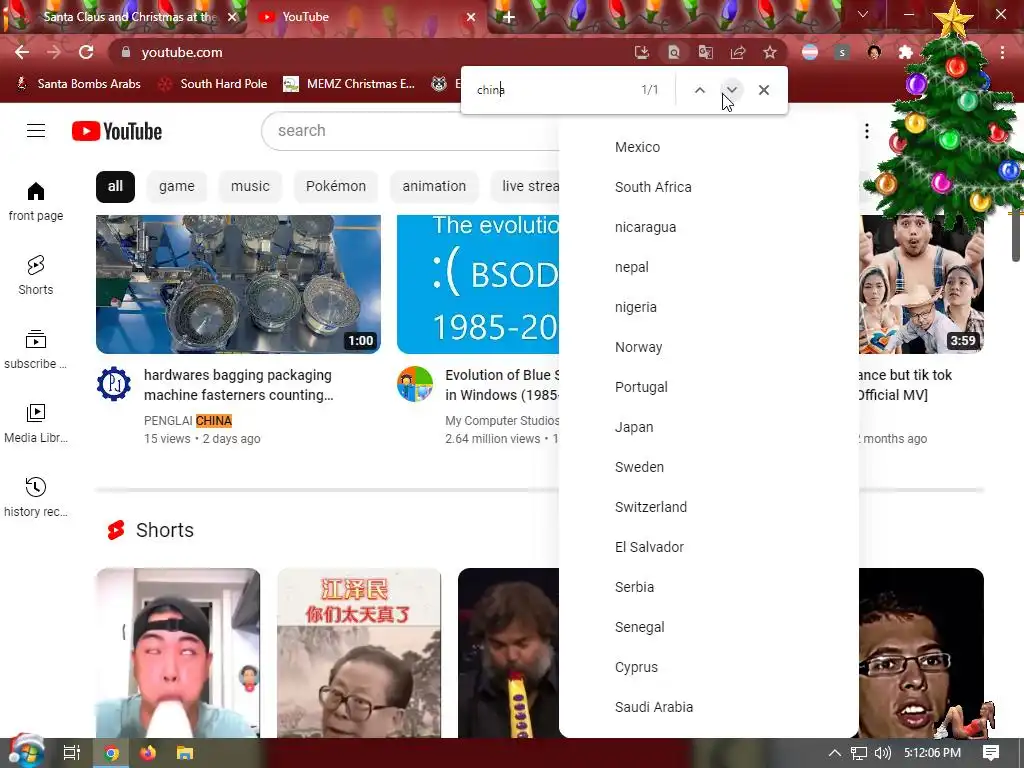Bookmark this page with star icon

point(770,52)
